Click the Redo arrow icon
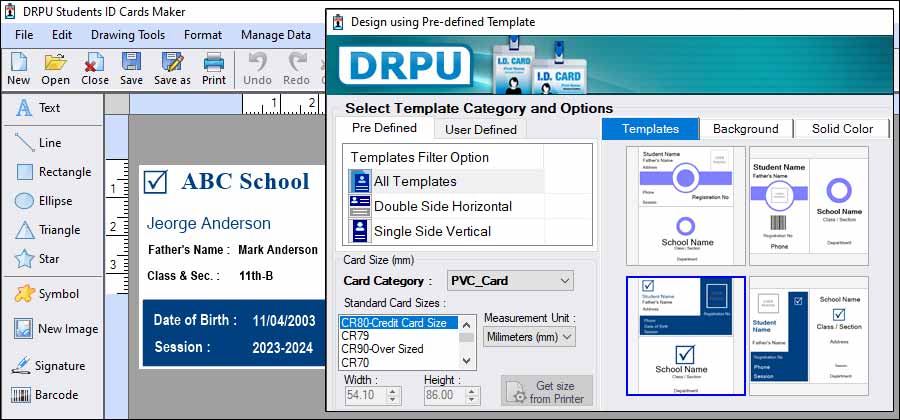Screen dimensions: 900x420 click(x=297, y=62)
